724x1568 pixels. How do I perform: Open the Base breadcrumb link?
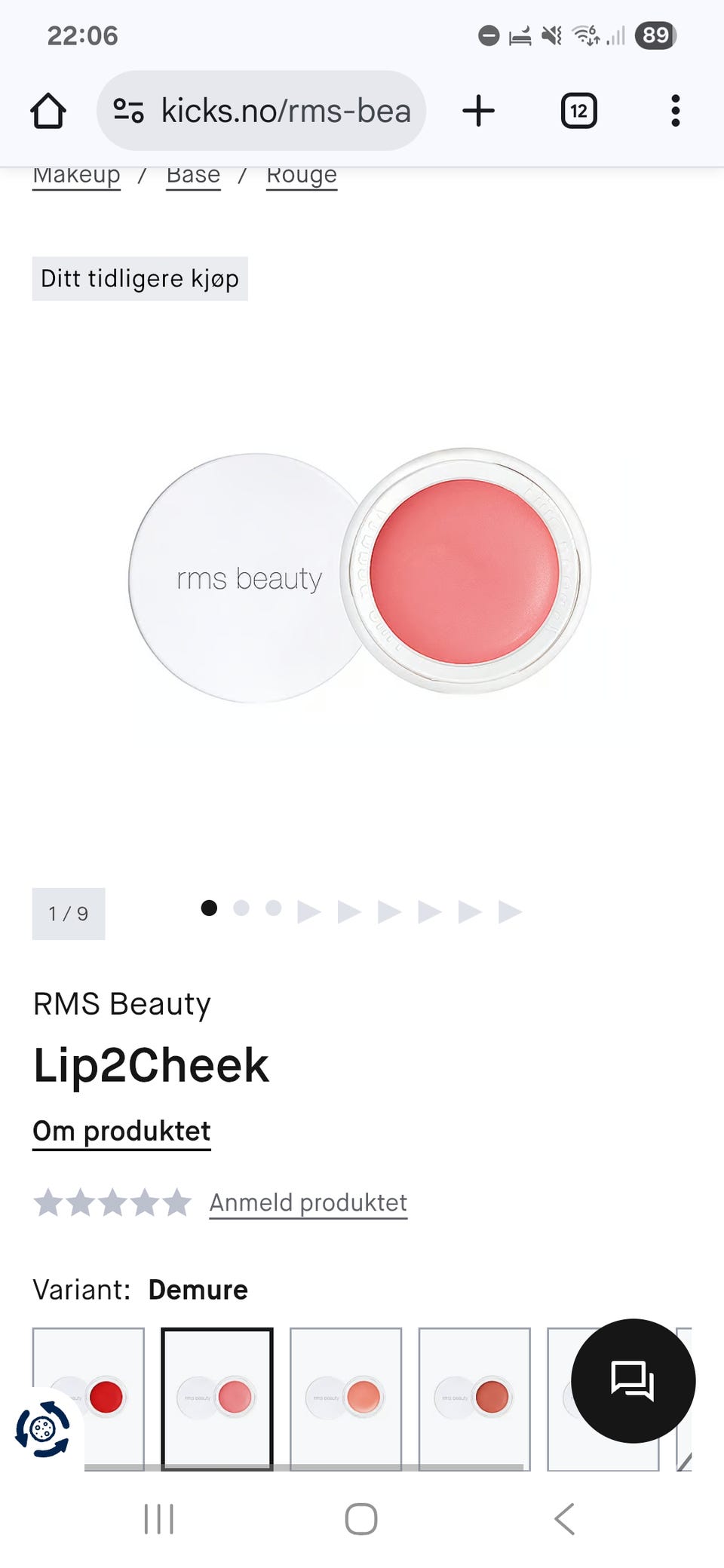tap(193, 176)
